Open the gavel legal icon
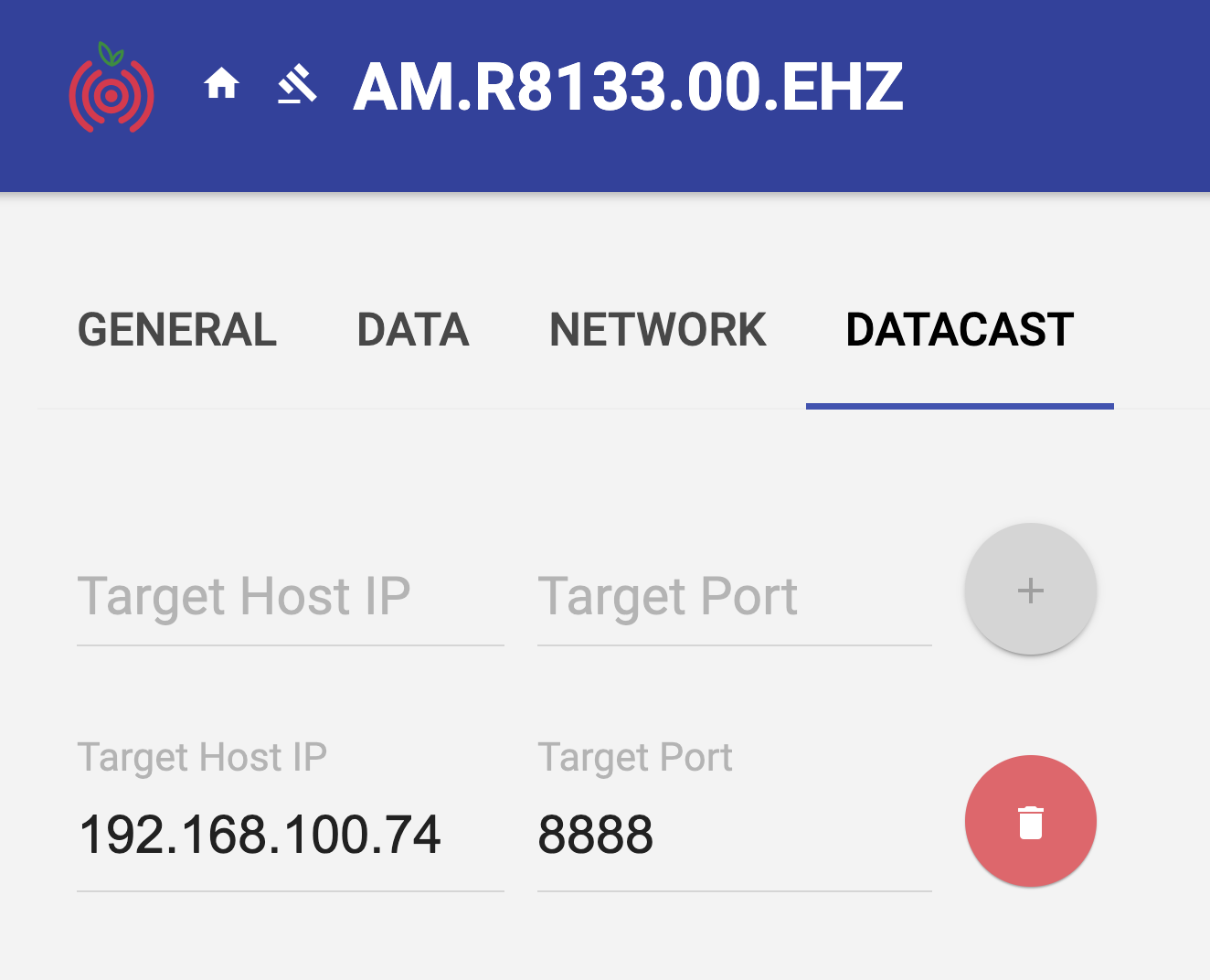1210x980 pixels. click(x=298, y=86)
